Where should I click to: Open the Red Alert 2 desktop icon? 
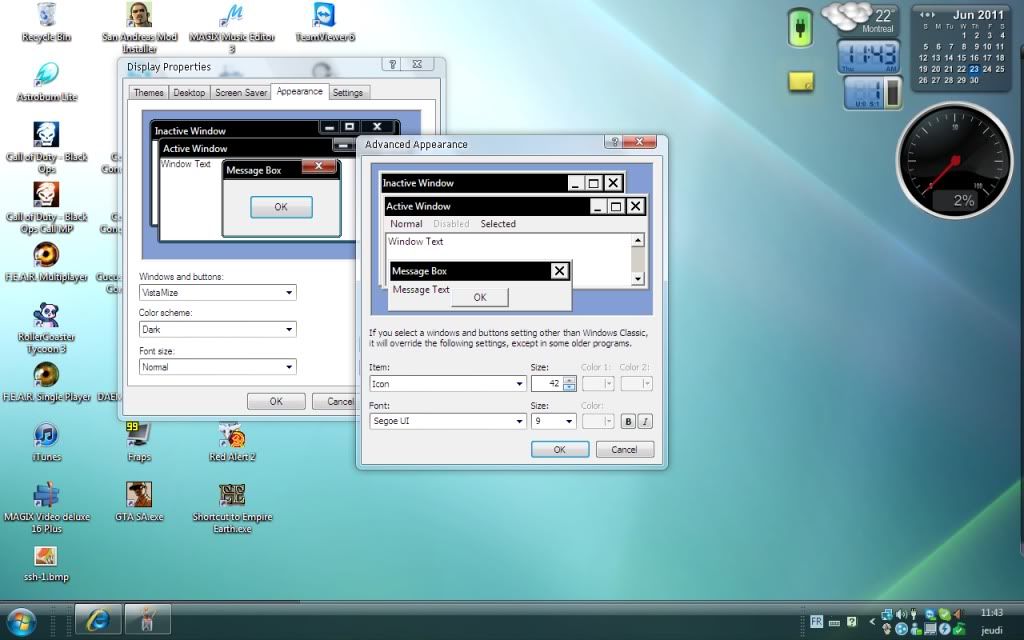tap(232, 436)
